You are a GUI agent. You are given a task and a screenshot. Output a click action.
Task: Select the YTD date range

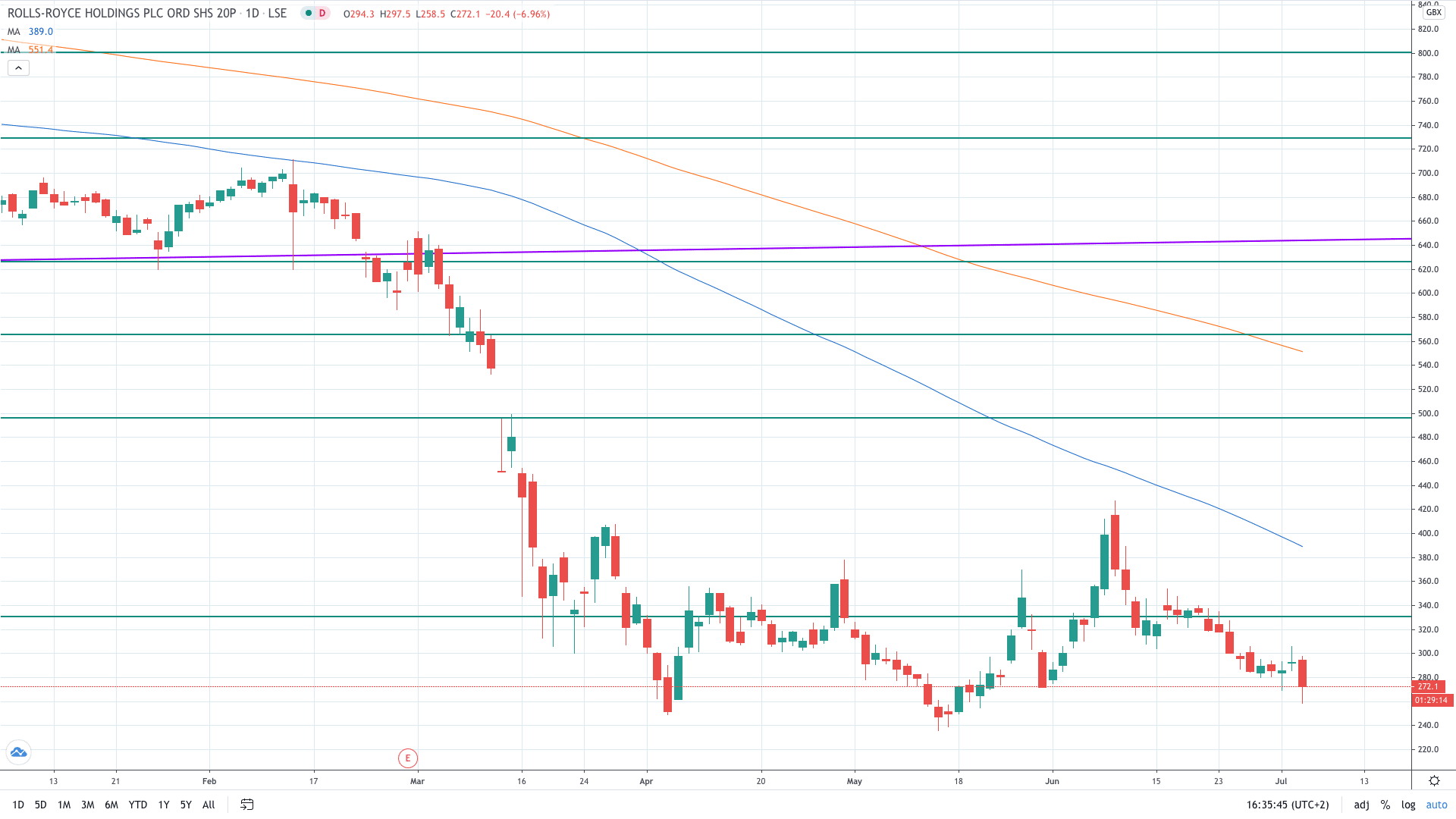coord(137,805)
